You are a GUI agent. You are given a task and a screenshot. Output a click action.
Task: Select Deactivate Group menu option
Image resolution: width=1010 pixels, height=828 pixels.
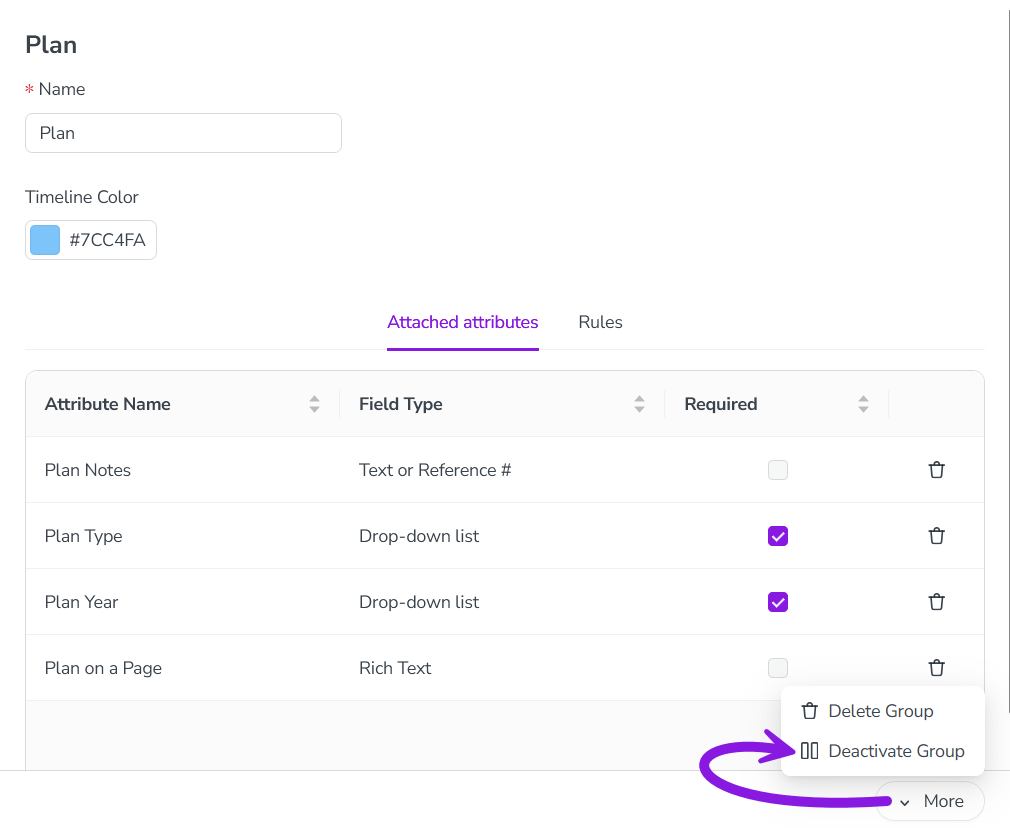(882, 751)
